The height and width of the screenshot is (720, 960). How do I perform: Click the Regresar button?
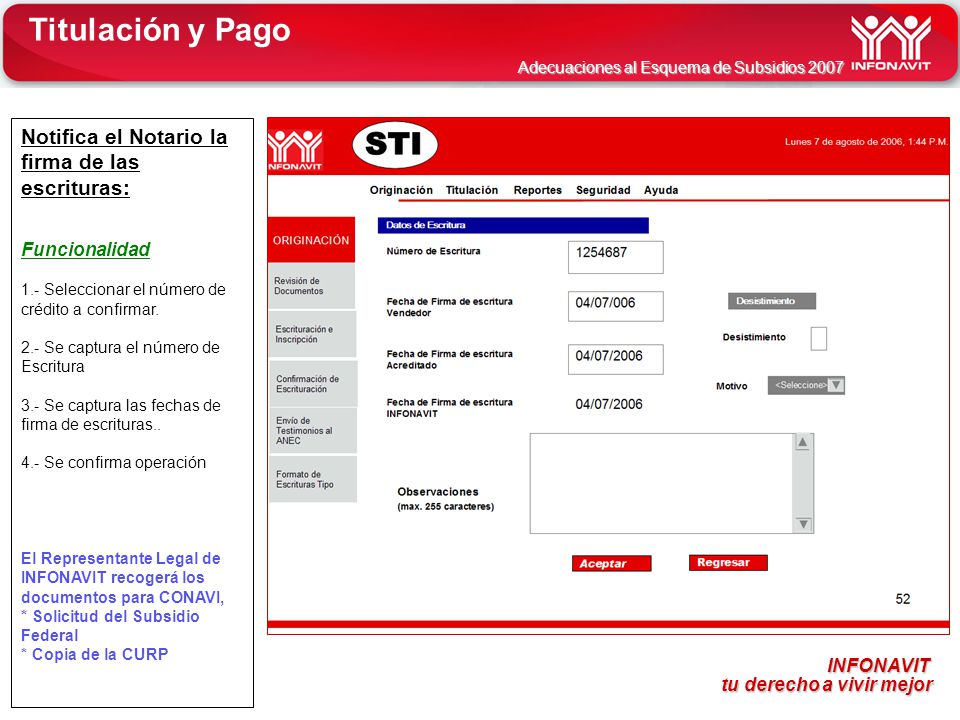[x=728, y=563]
